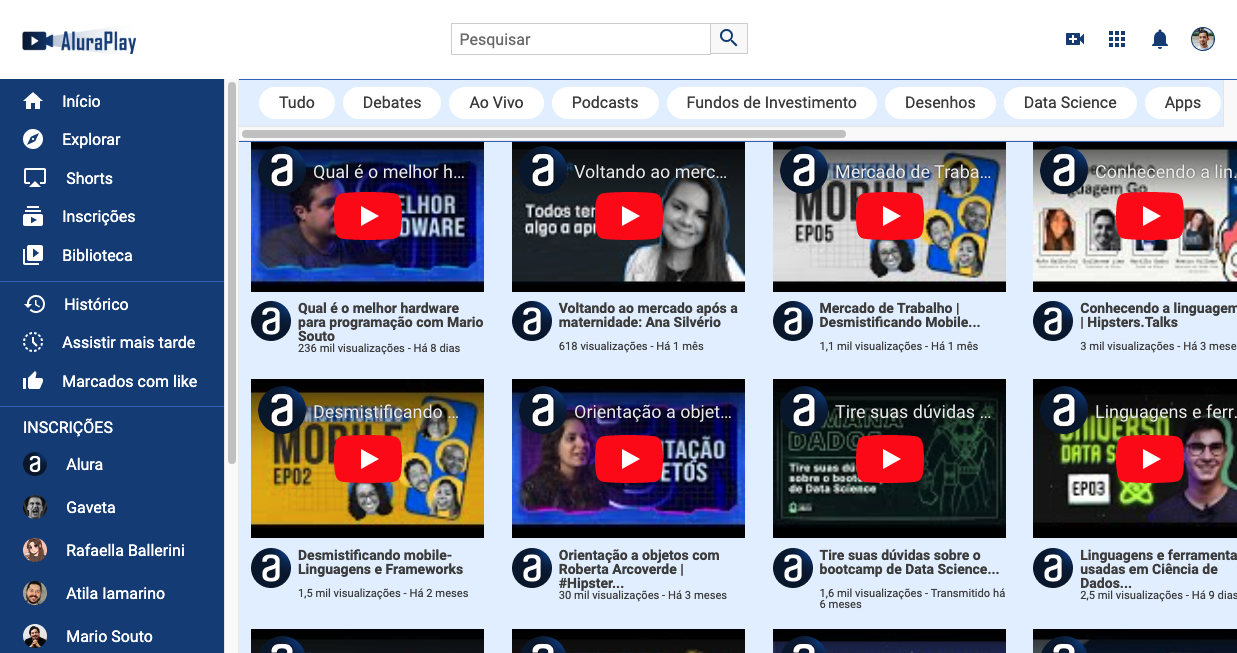Open the Shorts section icon
The width and height of the screenshot is (1237, 653).
pyautogui.click(x=34, y=178)
